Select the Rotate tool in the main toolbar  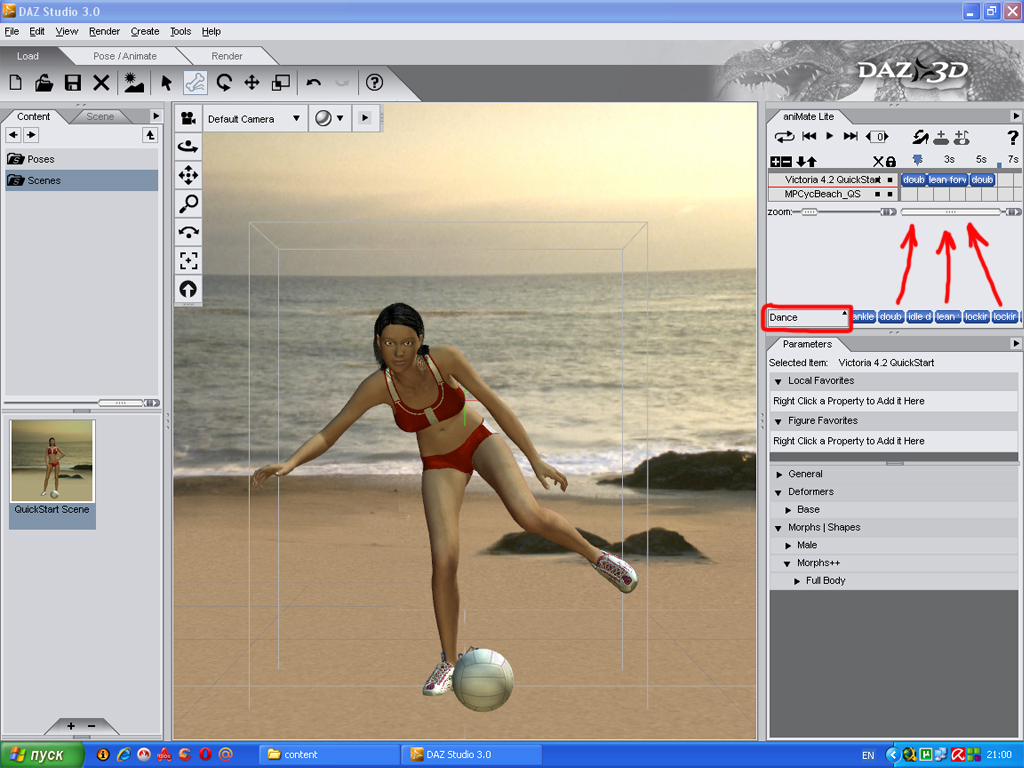[224, 83]
